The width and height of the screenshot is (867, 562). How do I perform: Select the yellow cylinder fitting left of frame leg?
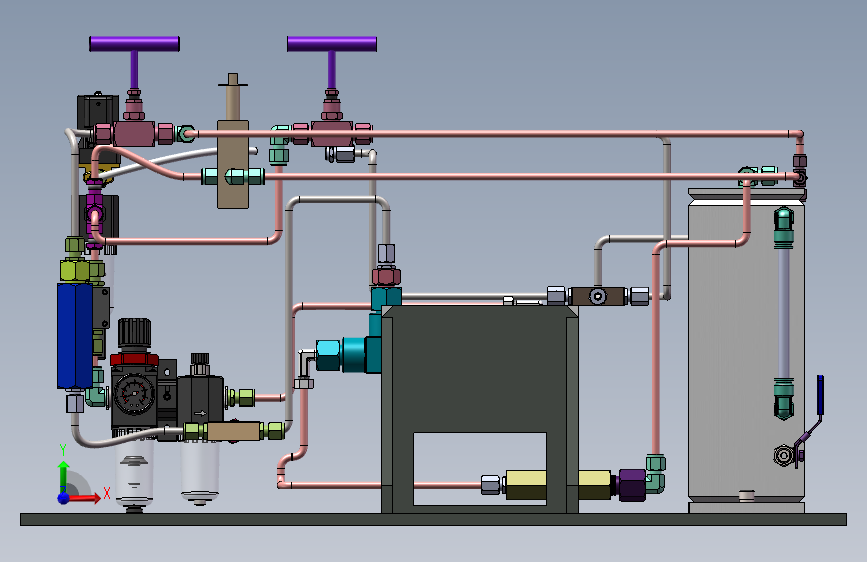pos(526,485)
